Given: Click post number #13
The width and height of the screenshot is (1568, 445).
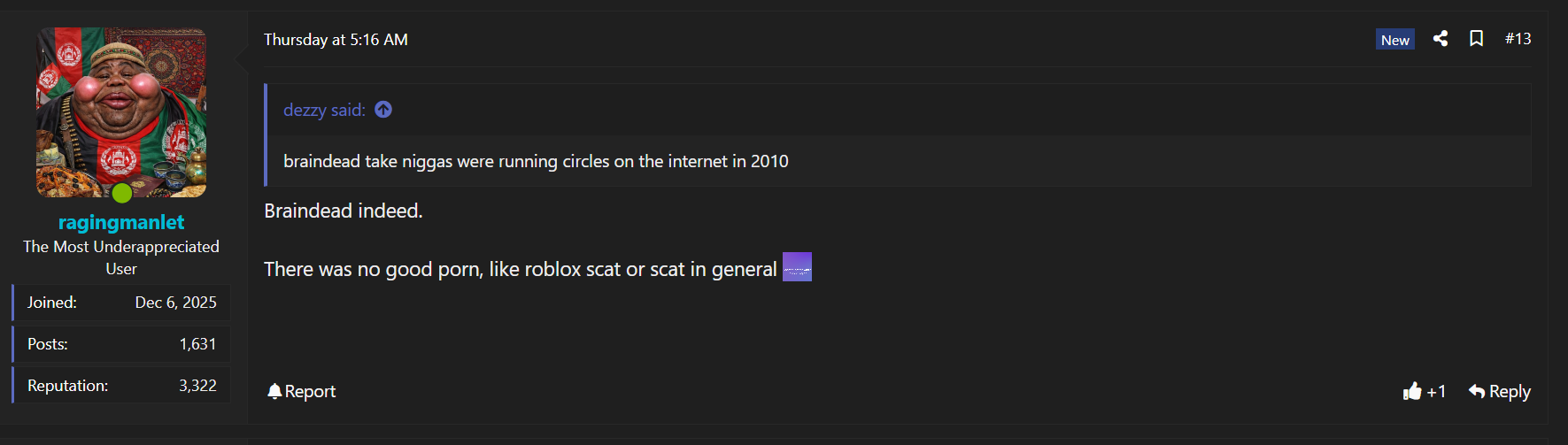Looking at the screenshot, I should pyautogui.click(x=1518, y=39).
